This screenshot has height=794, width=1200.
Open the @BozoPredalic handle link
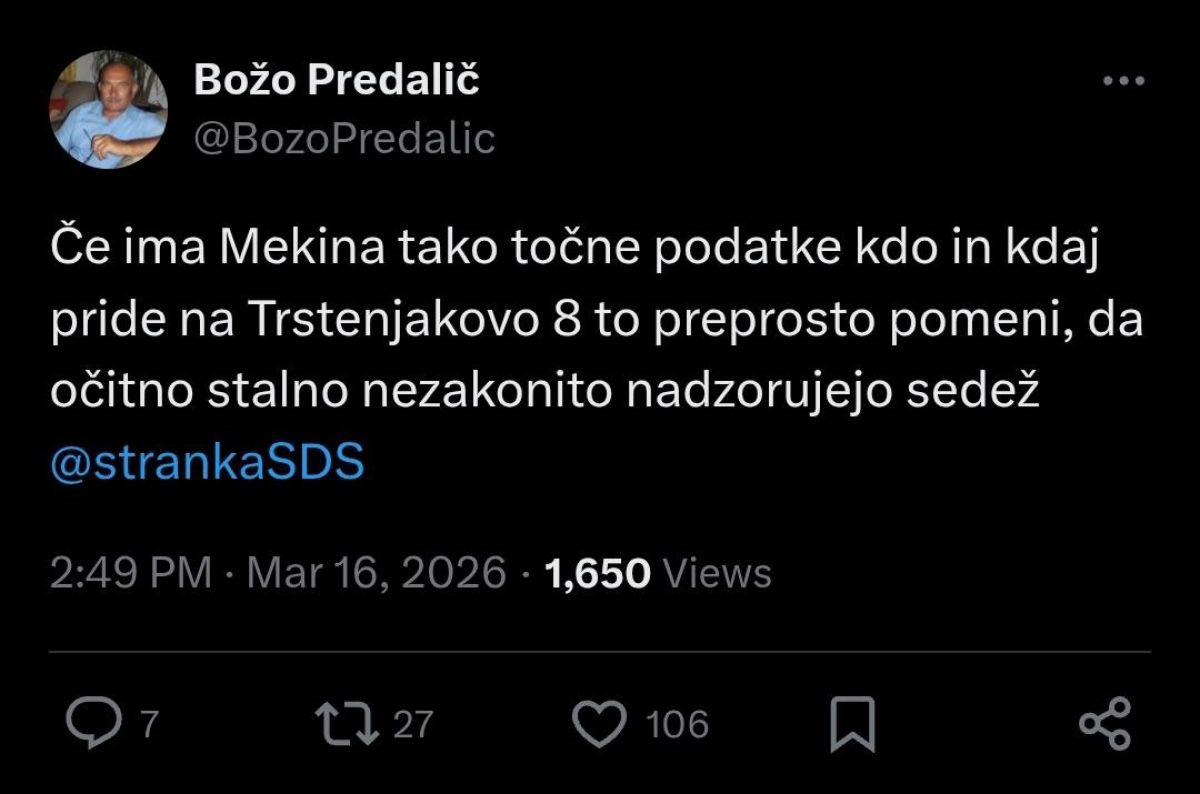click(x=344, y=139)
